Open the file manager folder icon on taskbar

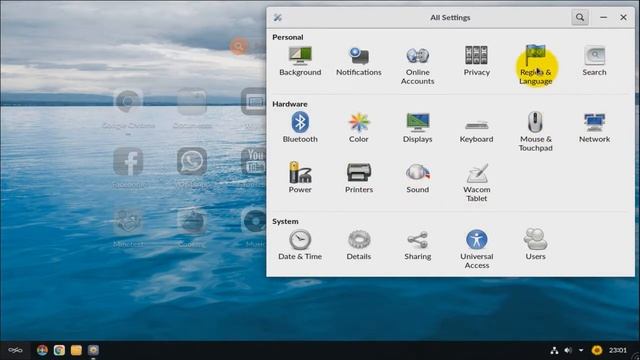coord(76,350)
